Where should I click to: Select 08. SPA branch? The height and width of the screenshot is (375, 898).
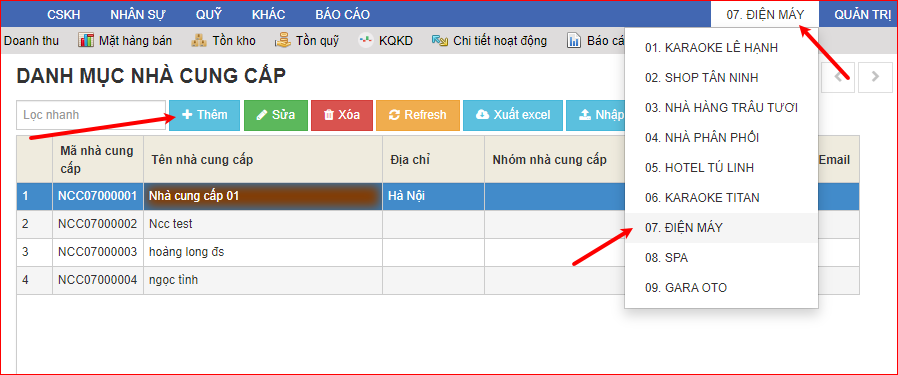[722, 258]
